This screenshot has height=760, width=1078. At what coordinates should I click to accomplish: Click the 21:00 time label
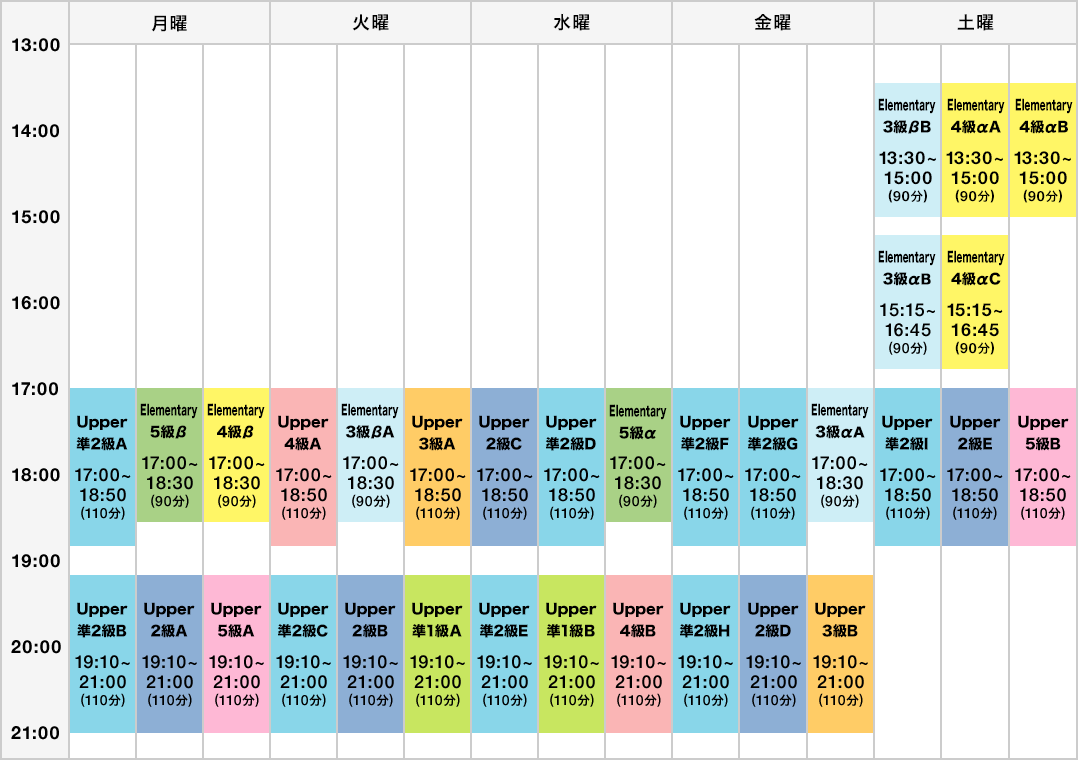[x=35, y=732]
